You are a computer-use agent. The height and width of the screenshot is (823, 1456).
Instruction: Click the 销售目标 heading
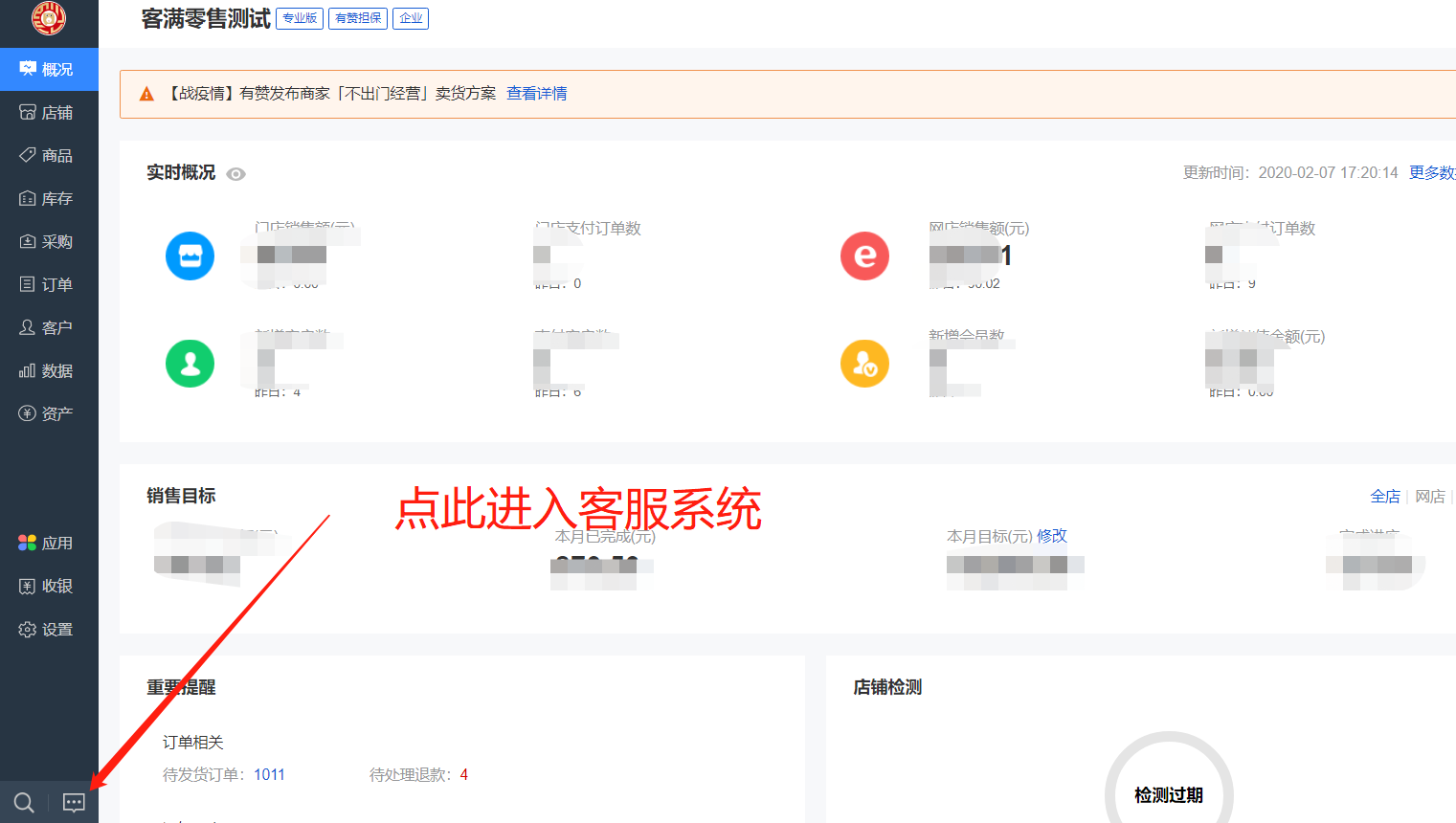(181, 496)
